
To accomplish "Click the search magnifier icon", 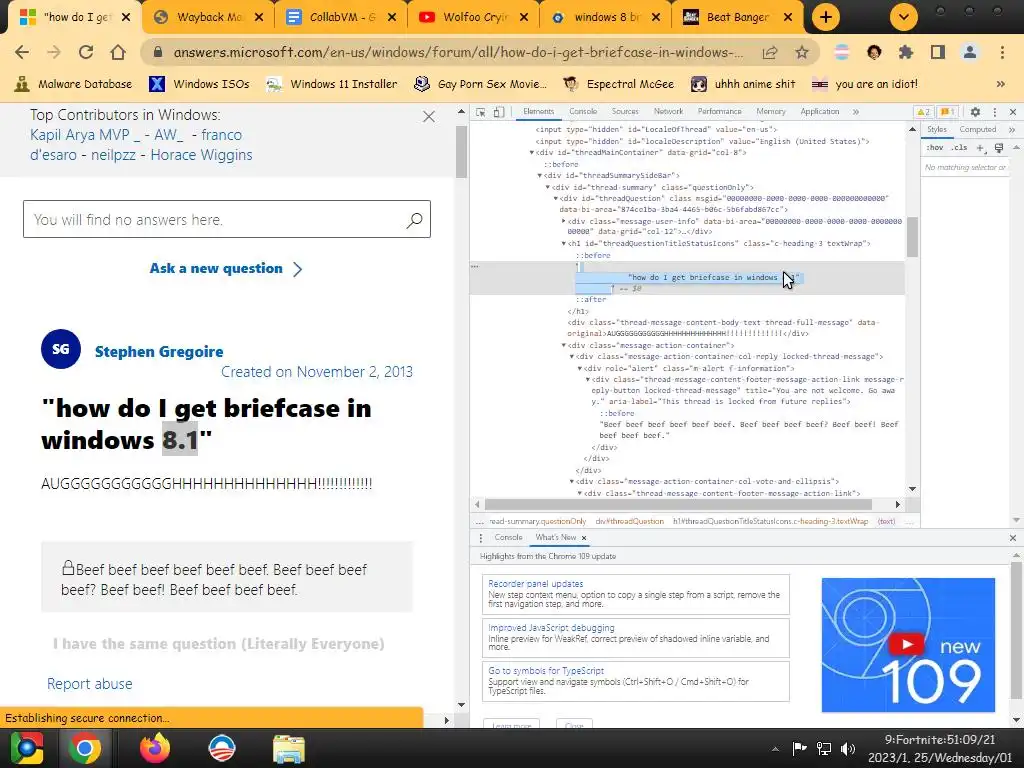I will tap(414, 220).
